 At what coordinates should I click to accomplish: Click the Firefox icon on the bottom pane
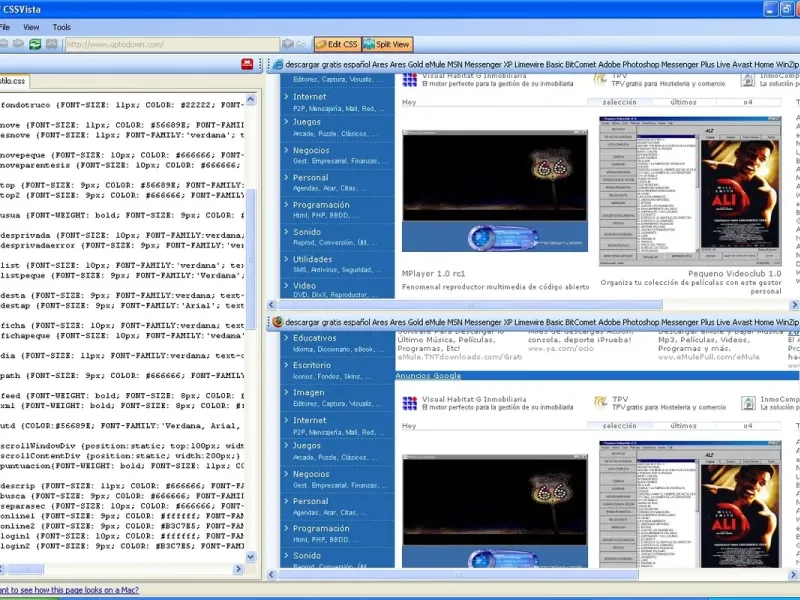click(278, 322)
